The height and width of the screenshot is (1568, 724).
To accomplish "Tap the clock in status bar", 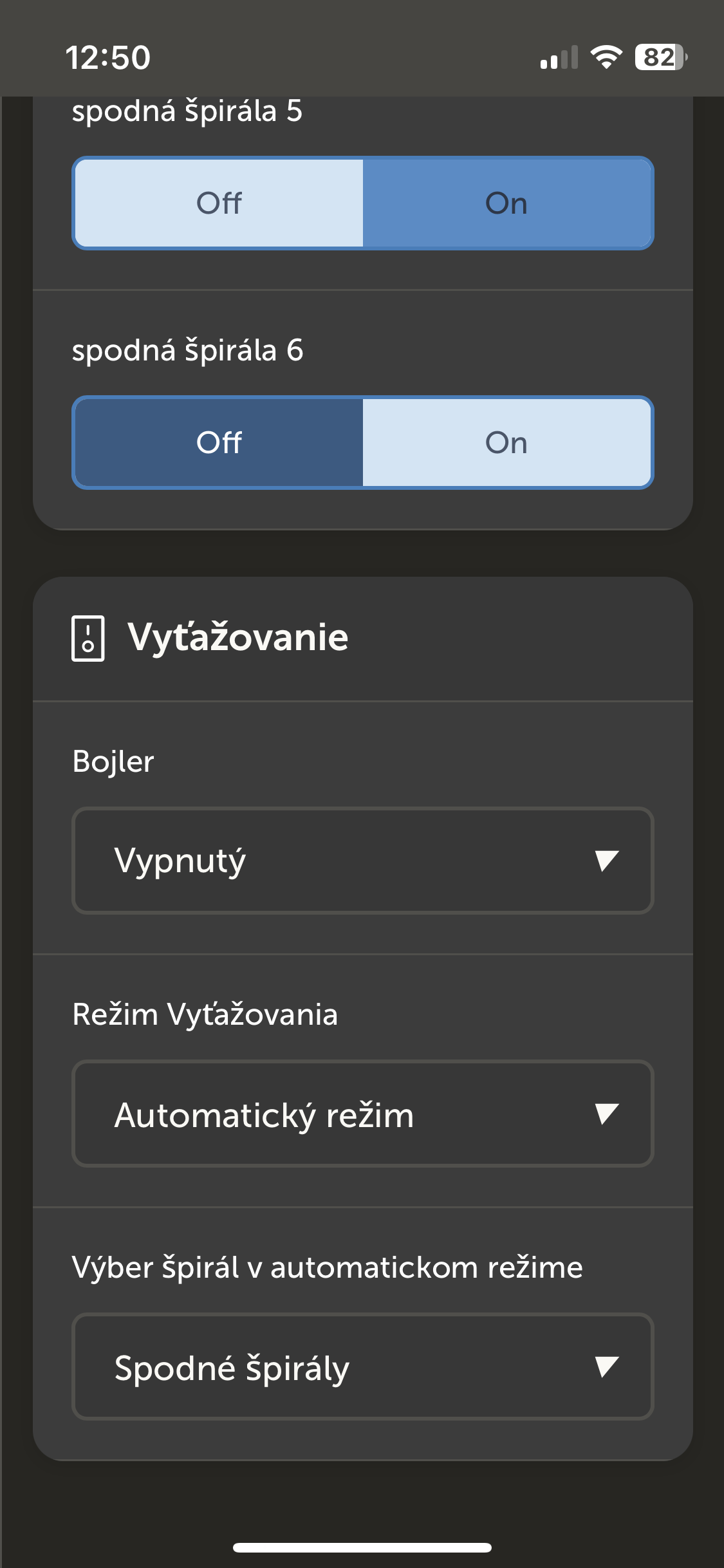I will click(108, 57).
